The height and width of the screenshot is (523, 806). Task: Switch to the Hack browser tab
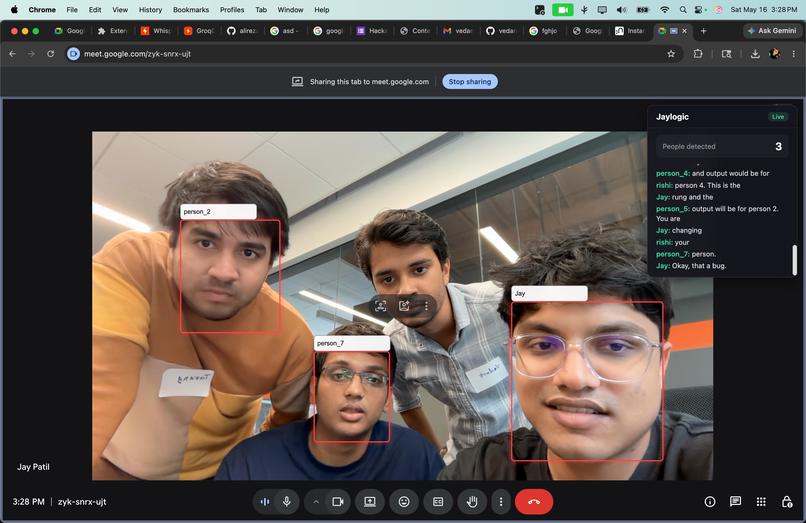pos(372,31)
